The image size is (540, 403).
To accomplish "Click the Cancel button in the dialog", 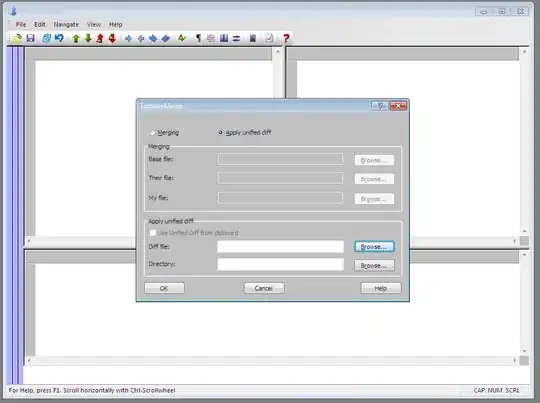I will coord(264,288).
